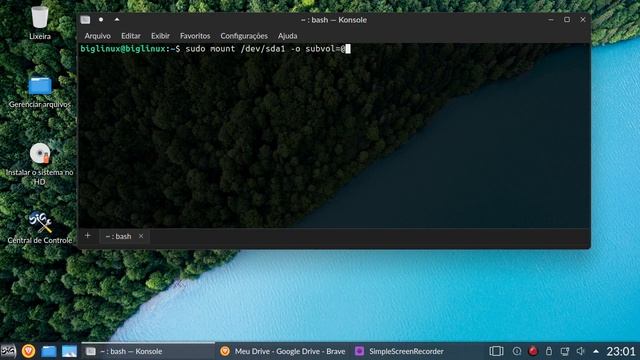
Task: Open the network connections tray icon
Action: [565, 351]
